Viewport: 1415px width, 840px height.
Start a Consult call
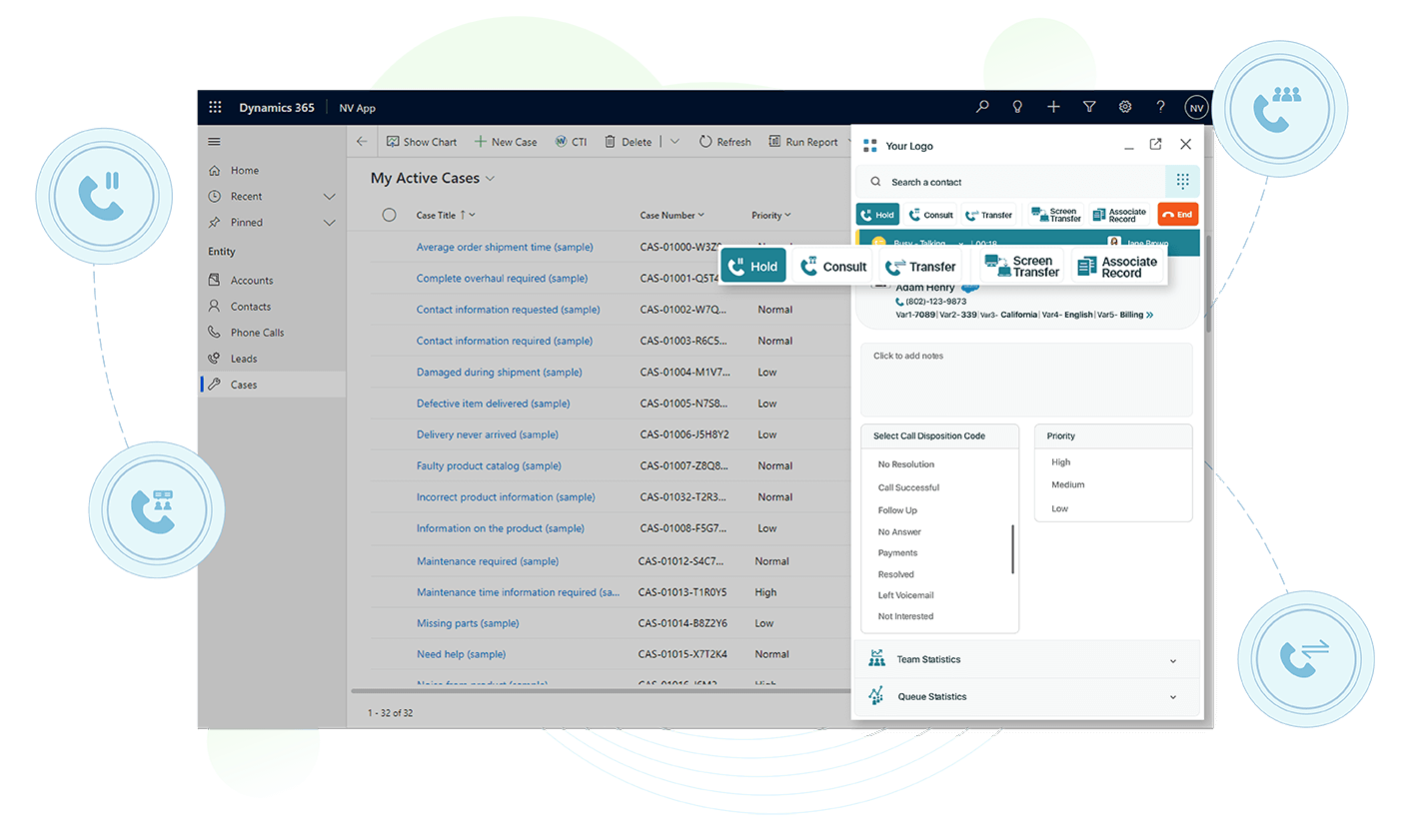point(833,265)
